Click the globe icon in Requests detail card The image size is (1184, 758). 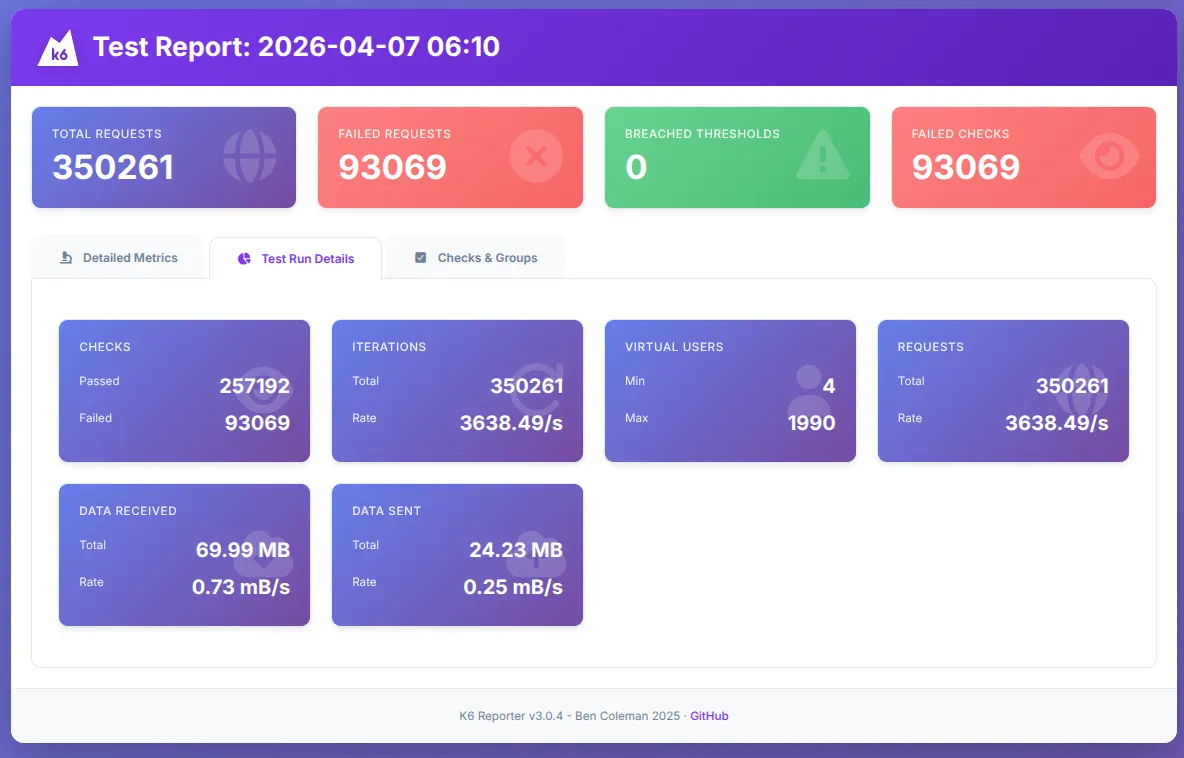[x=1081, y=391]
